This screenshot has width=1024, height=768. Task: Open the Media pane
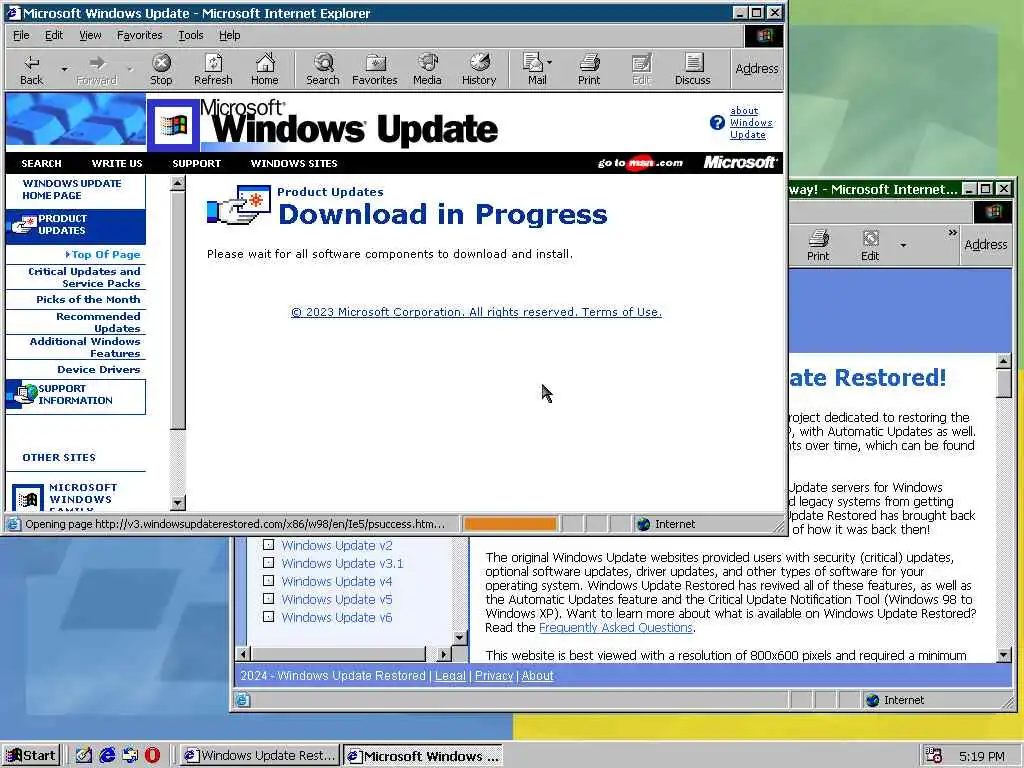pos(427,69)
